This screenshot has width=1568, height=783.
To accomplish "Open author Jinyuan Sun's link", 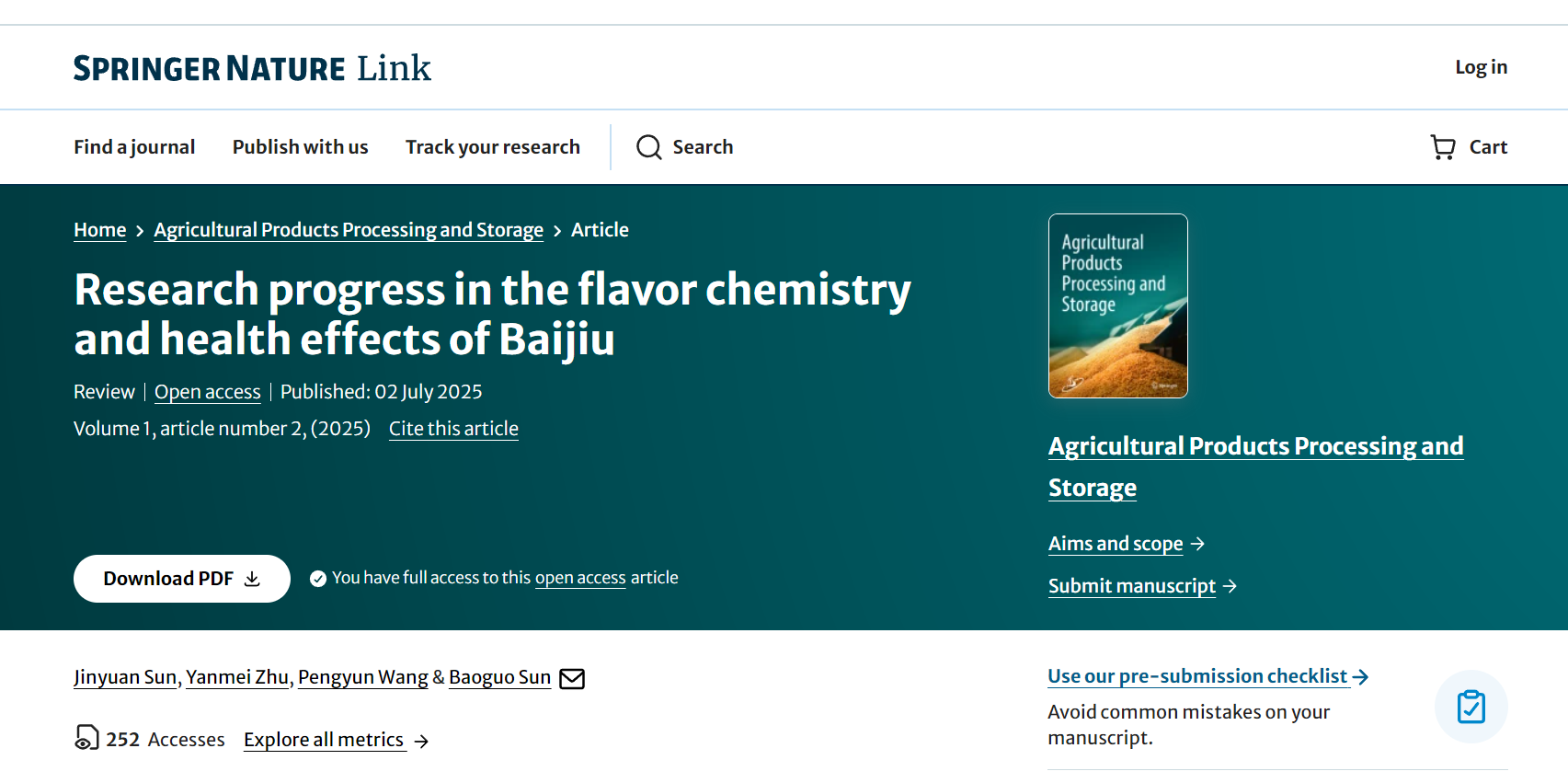I will click(x=125, y=677).
